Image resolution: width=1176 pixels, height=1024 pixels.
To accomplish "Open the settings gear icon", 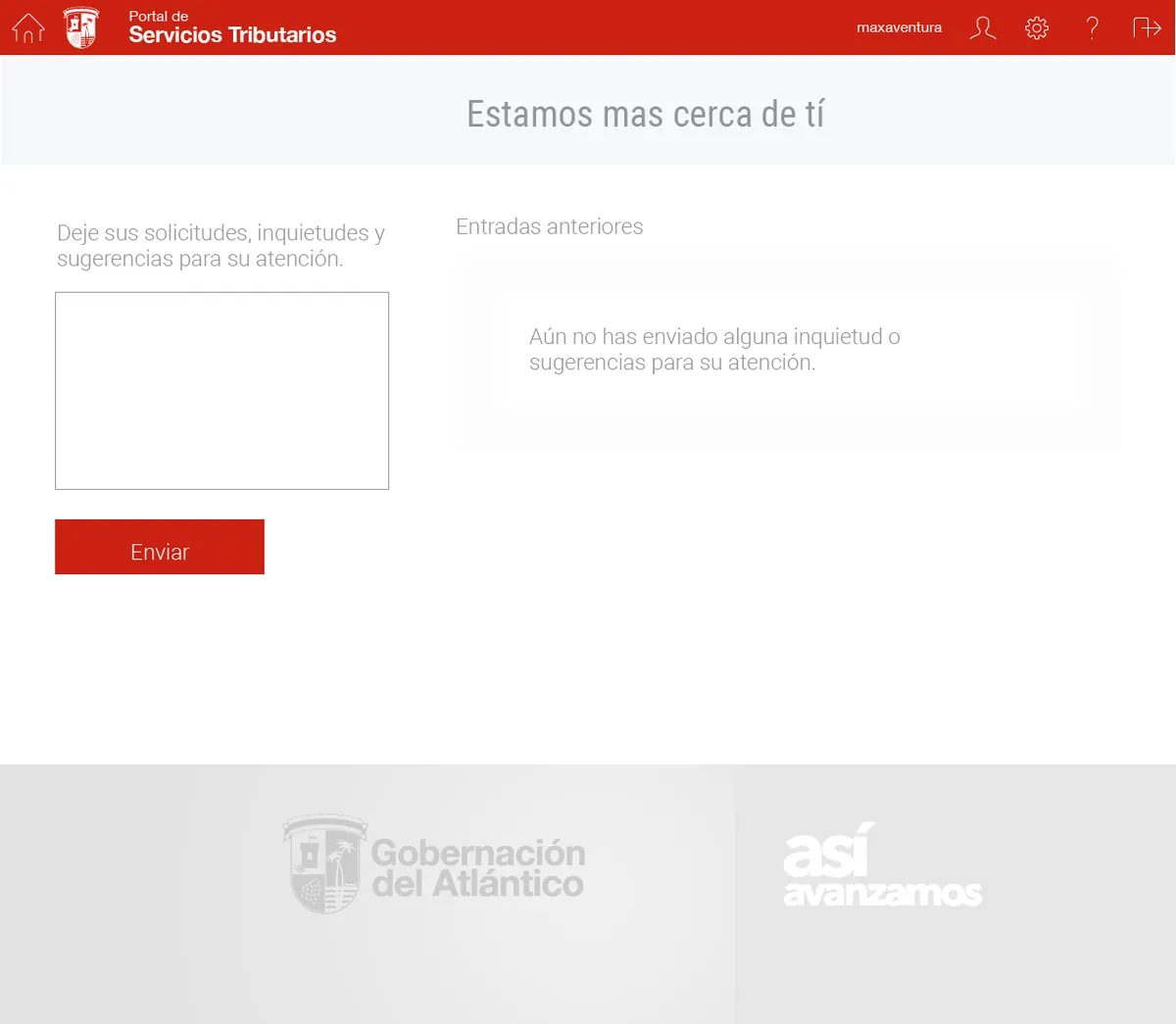I will (1037, 27).
